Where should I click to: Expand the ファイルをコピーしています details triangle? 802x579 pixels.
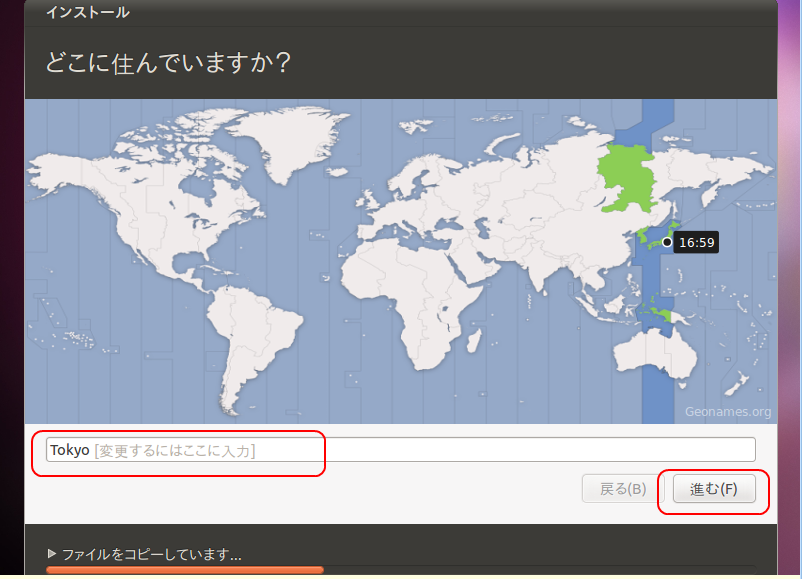pos(52,553)
